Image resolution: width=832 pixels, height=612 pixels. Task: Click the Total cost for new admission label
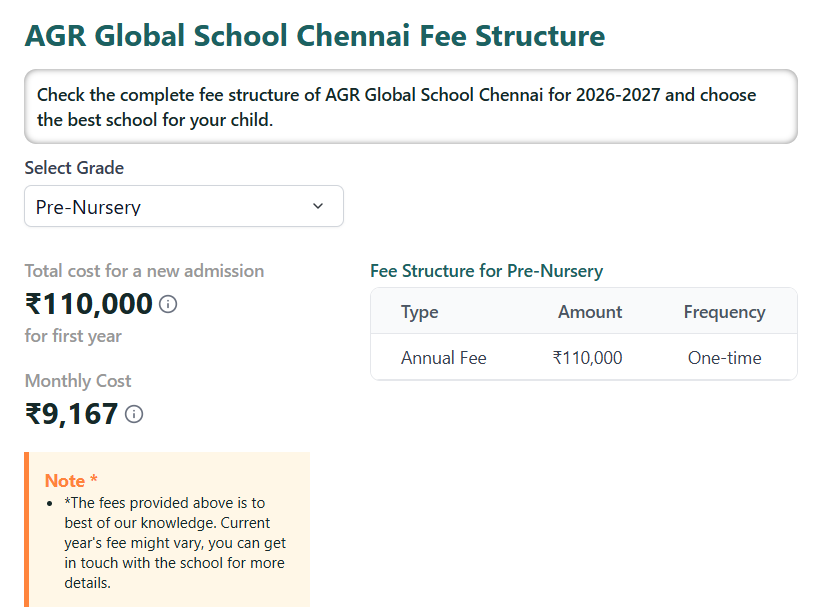[x=143, y=271]
